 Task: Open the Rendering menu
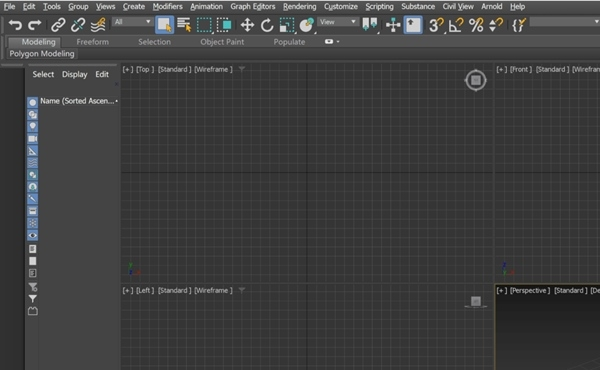coord(300,7)
